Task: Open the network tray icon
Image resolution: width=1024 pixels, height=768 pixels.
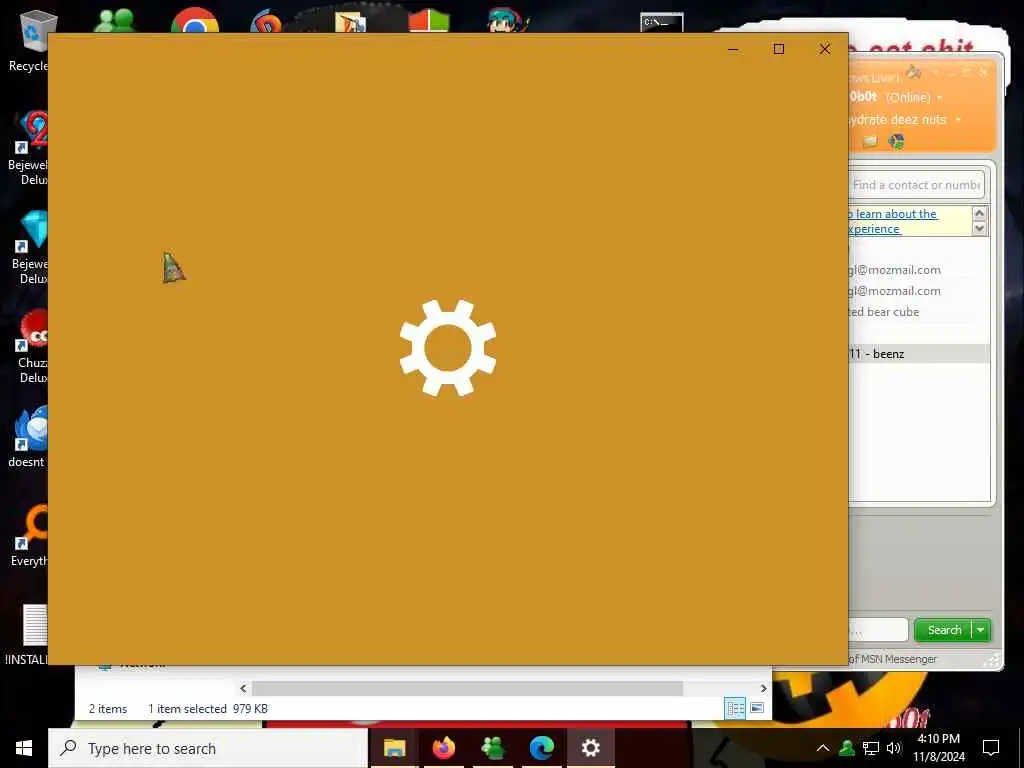Action: point(871,748)
